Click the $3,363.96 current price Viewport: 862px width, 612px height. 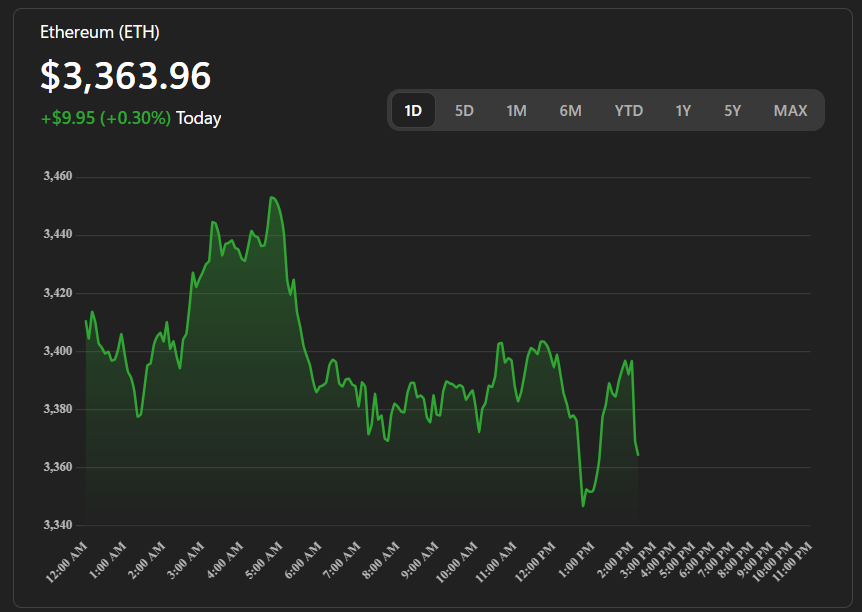point(125,77)
